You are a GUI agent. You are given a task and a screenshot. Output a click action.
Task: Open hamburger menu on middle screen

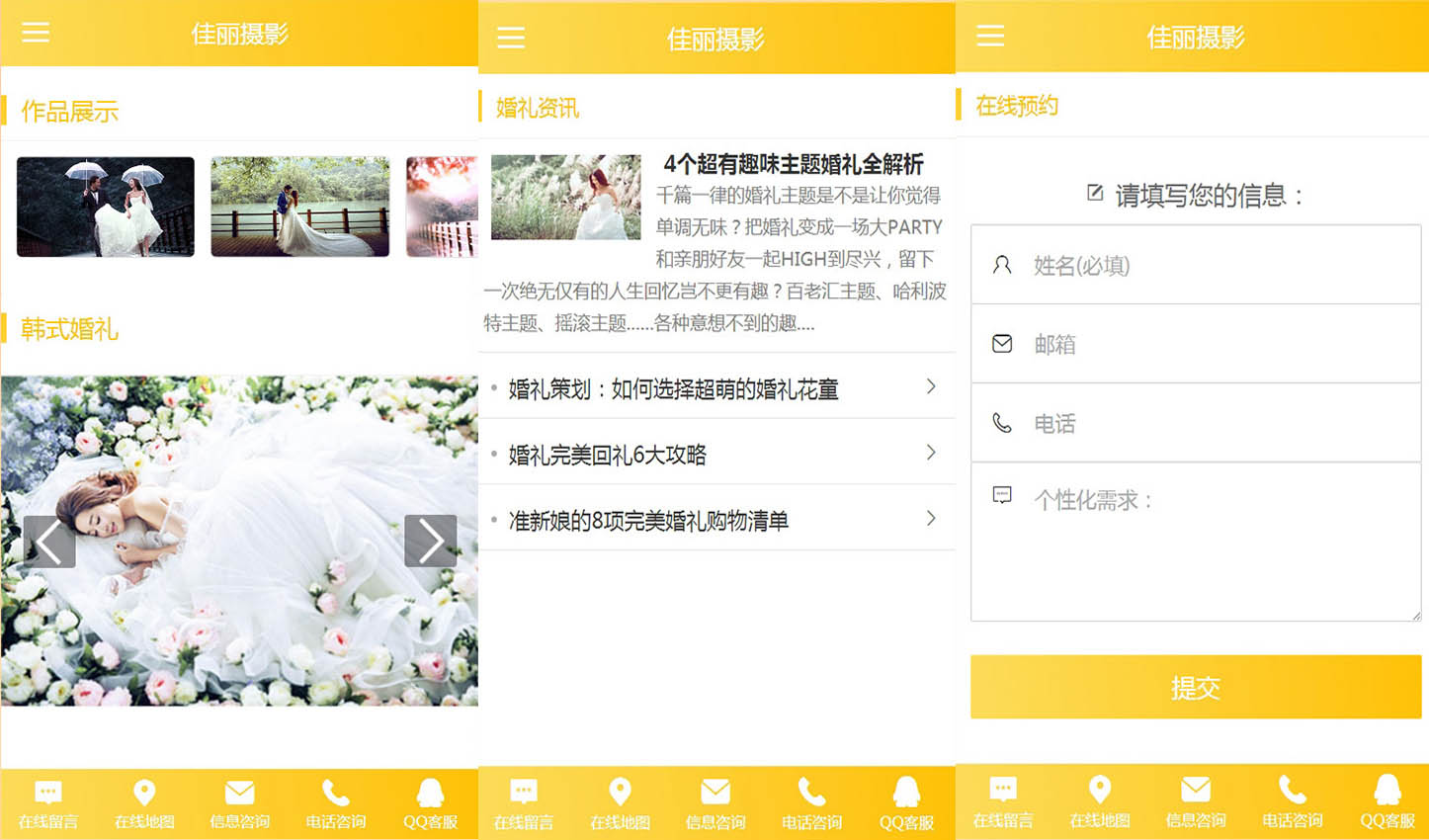point(511,39)
